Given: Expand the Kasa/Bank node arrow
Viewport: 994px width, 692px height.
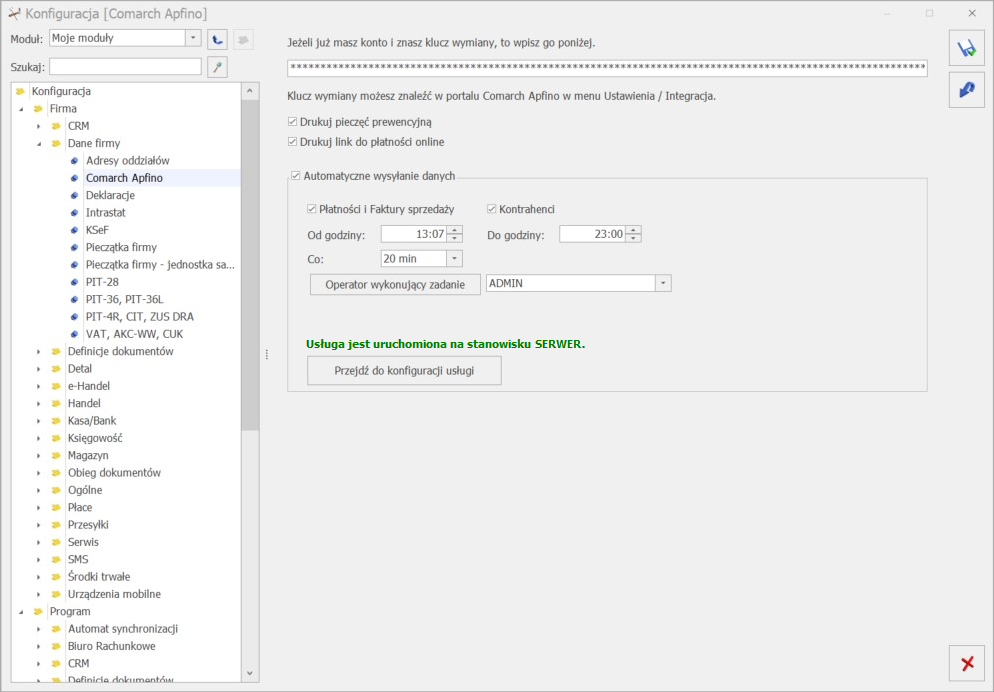Looking at the screenshot, I should click(x=39, y=421).
